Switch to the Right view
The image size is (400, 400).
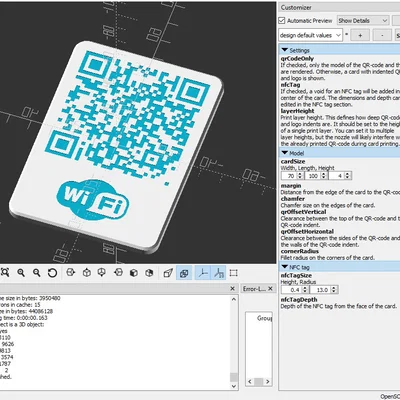(x=71, y=273)
